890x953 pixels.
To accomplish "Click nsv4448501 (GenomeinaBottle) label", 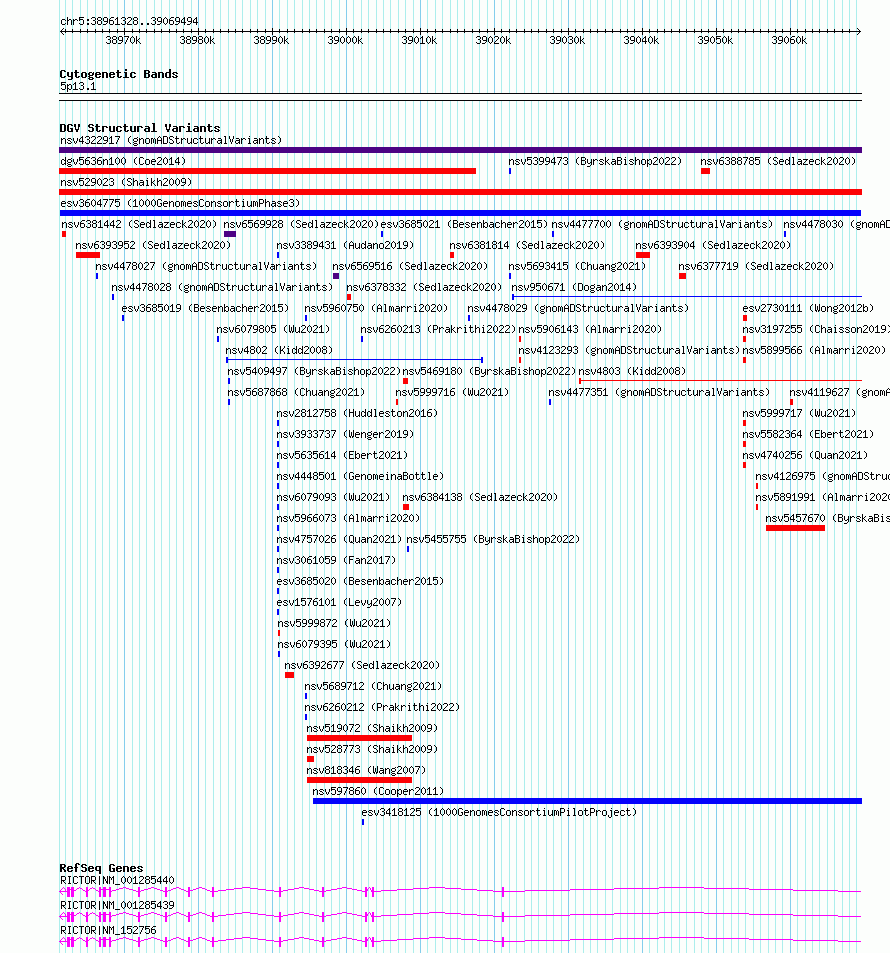I will (360, 476).
